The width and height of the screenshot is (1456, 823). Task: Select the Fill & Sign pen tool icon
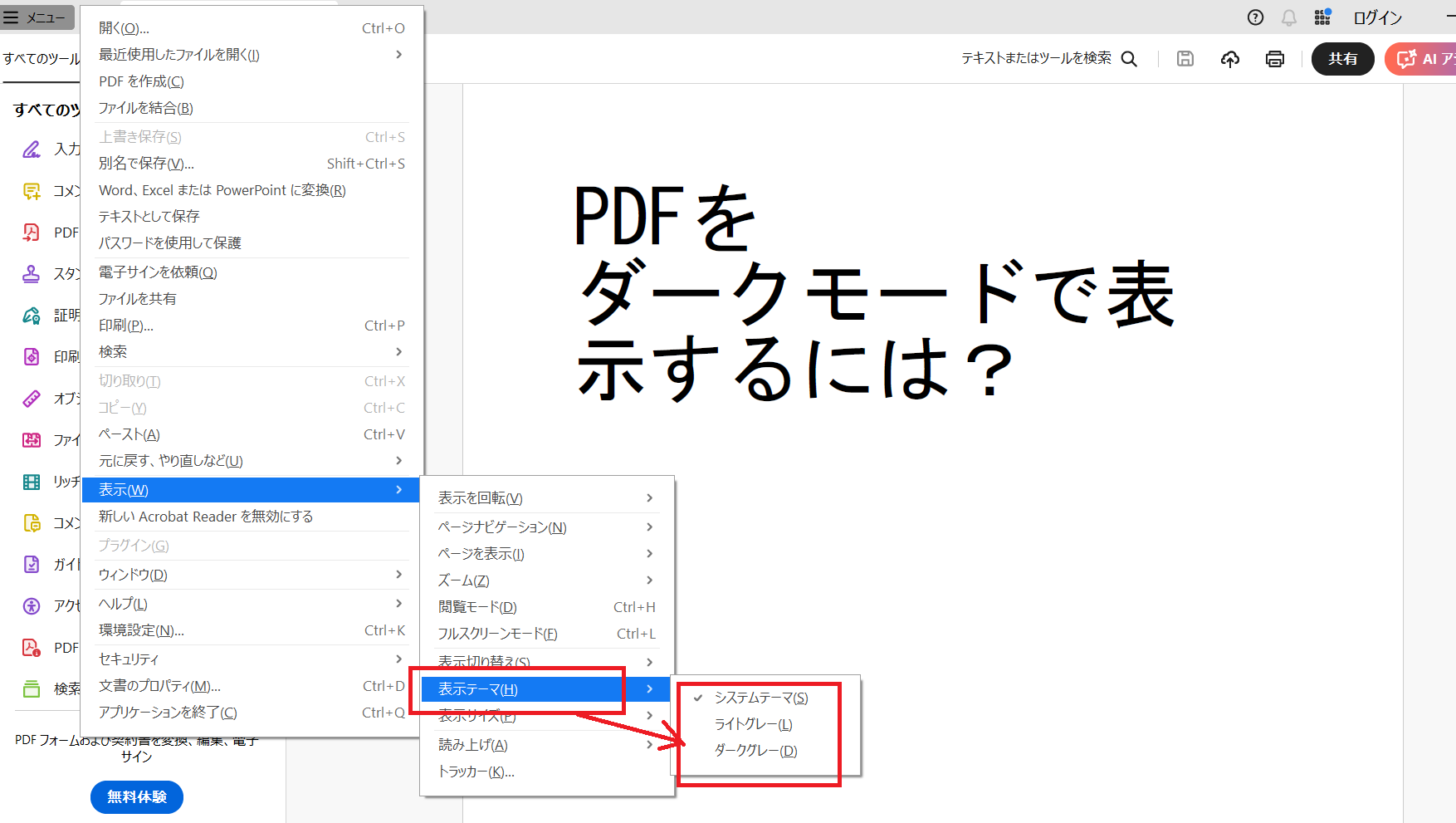click(32, 149)
